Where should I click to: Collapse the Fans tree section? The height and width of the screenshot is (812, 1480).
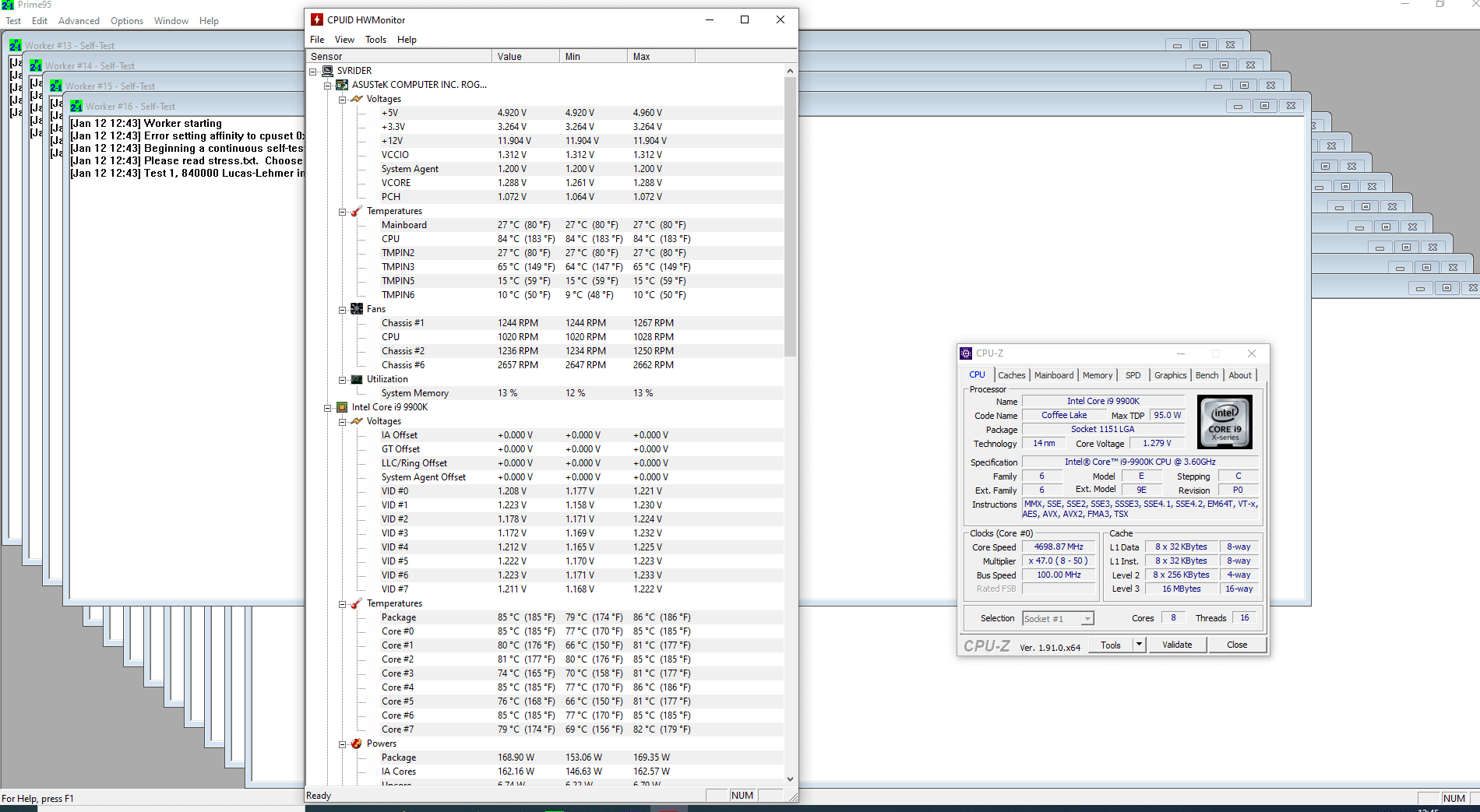(x=342, y=310)
